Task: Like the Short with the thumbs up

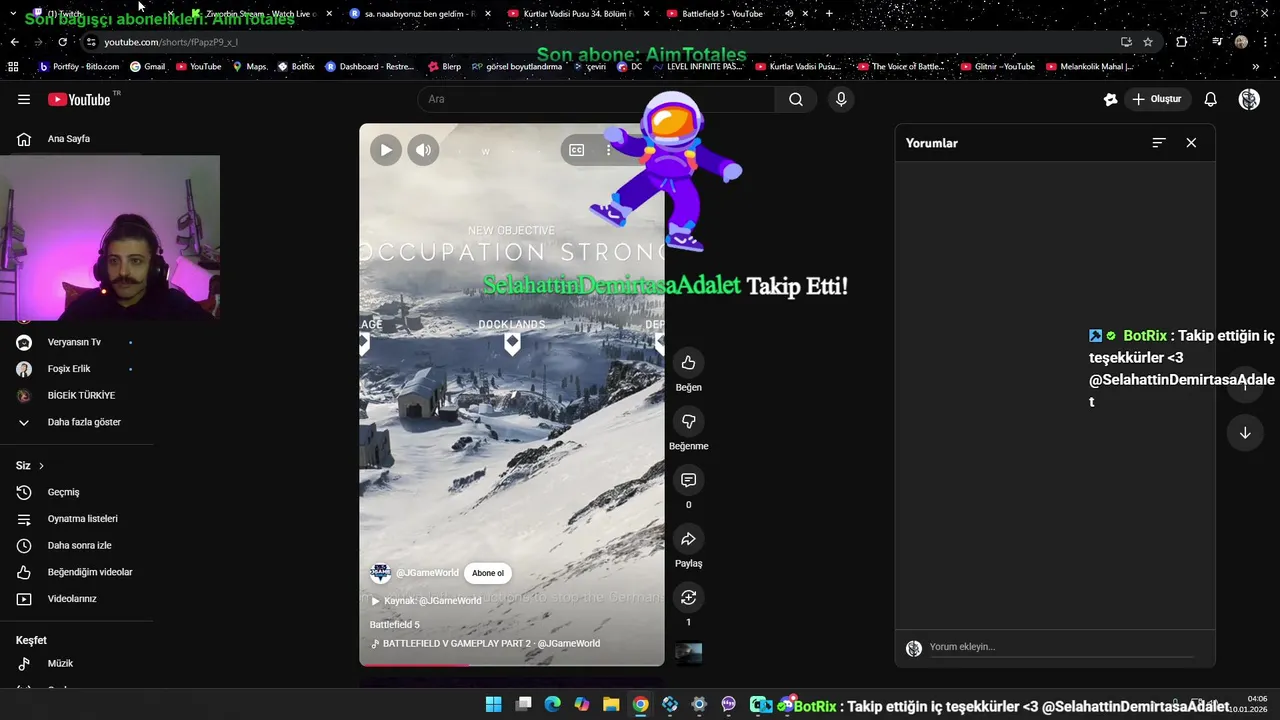Action: pos(688,362)
